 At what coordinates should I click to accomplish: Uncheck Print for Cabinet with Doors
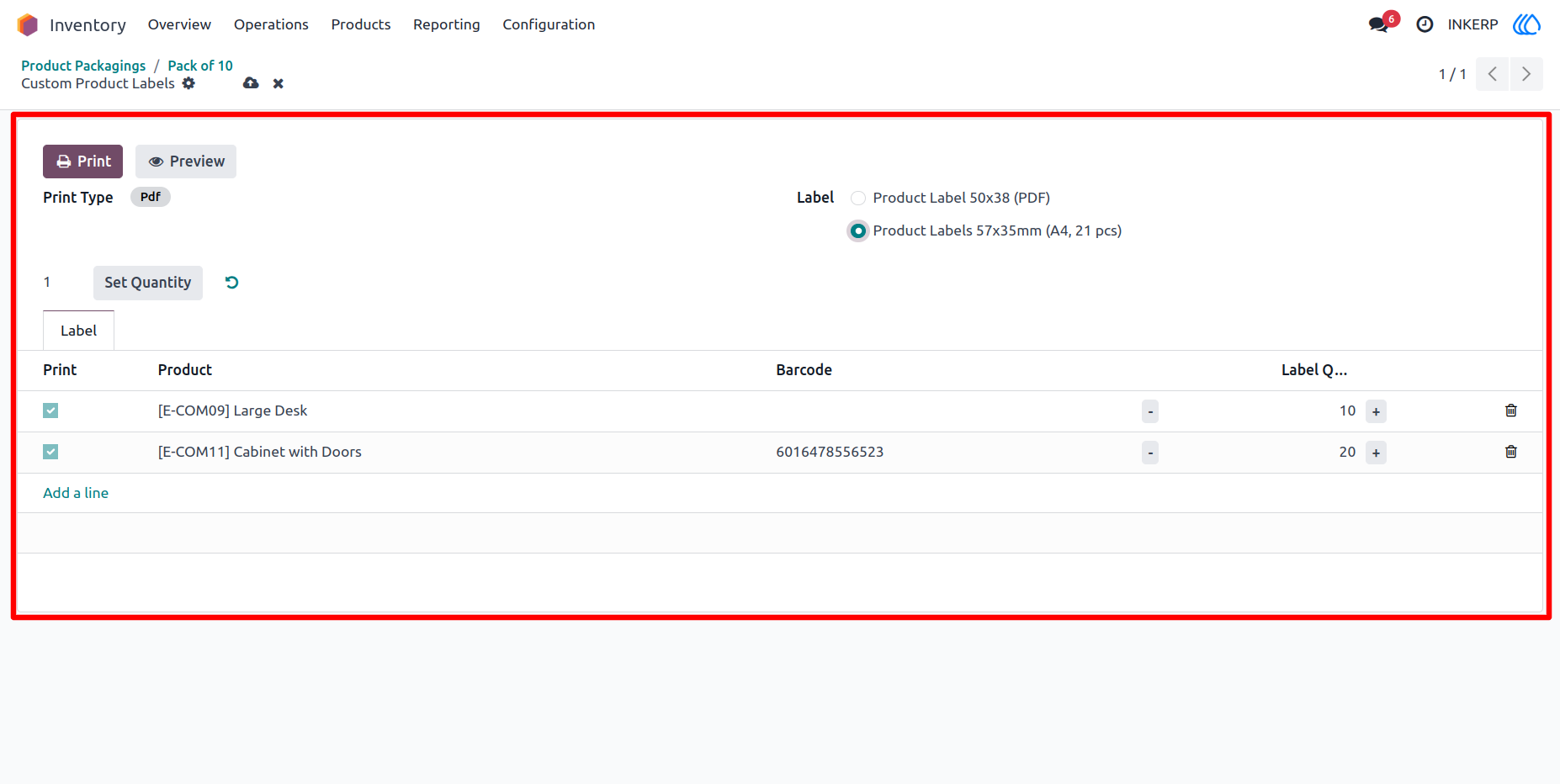click(x=50, y=452)
